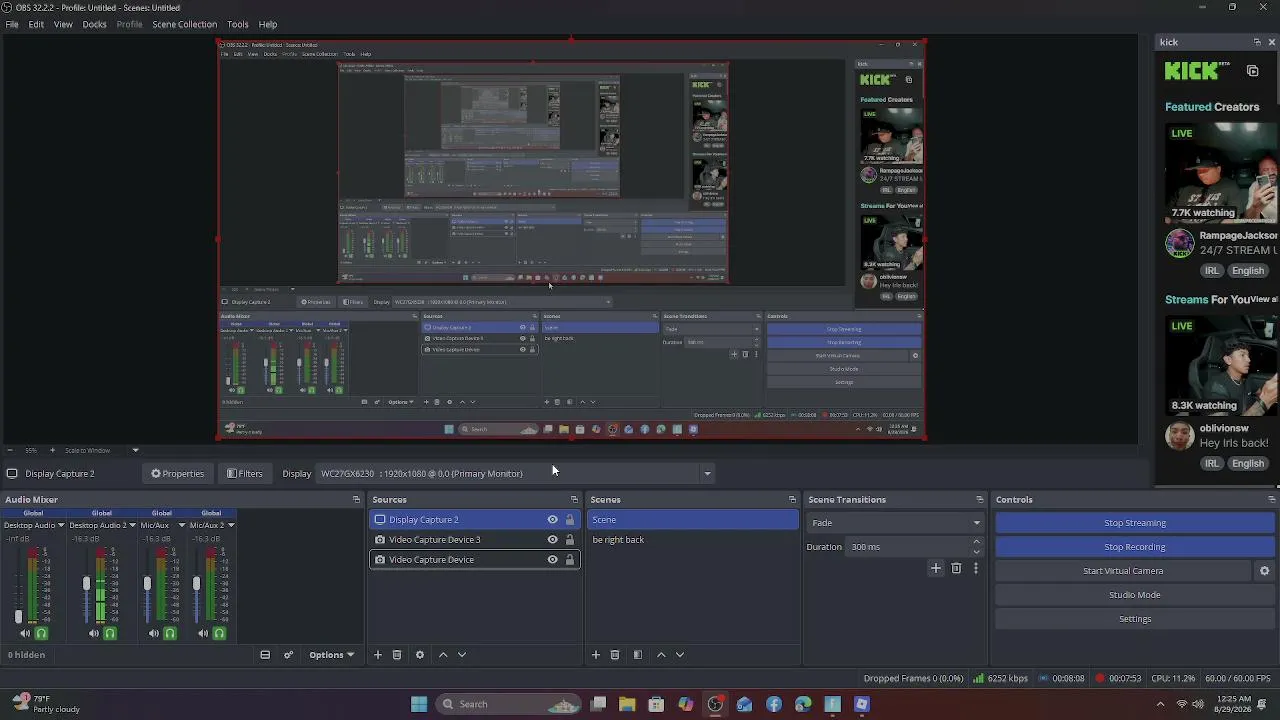
Task: Unlock the Video Capture Device 3 source
Action: [570, 540]
